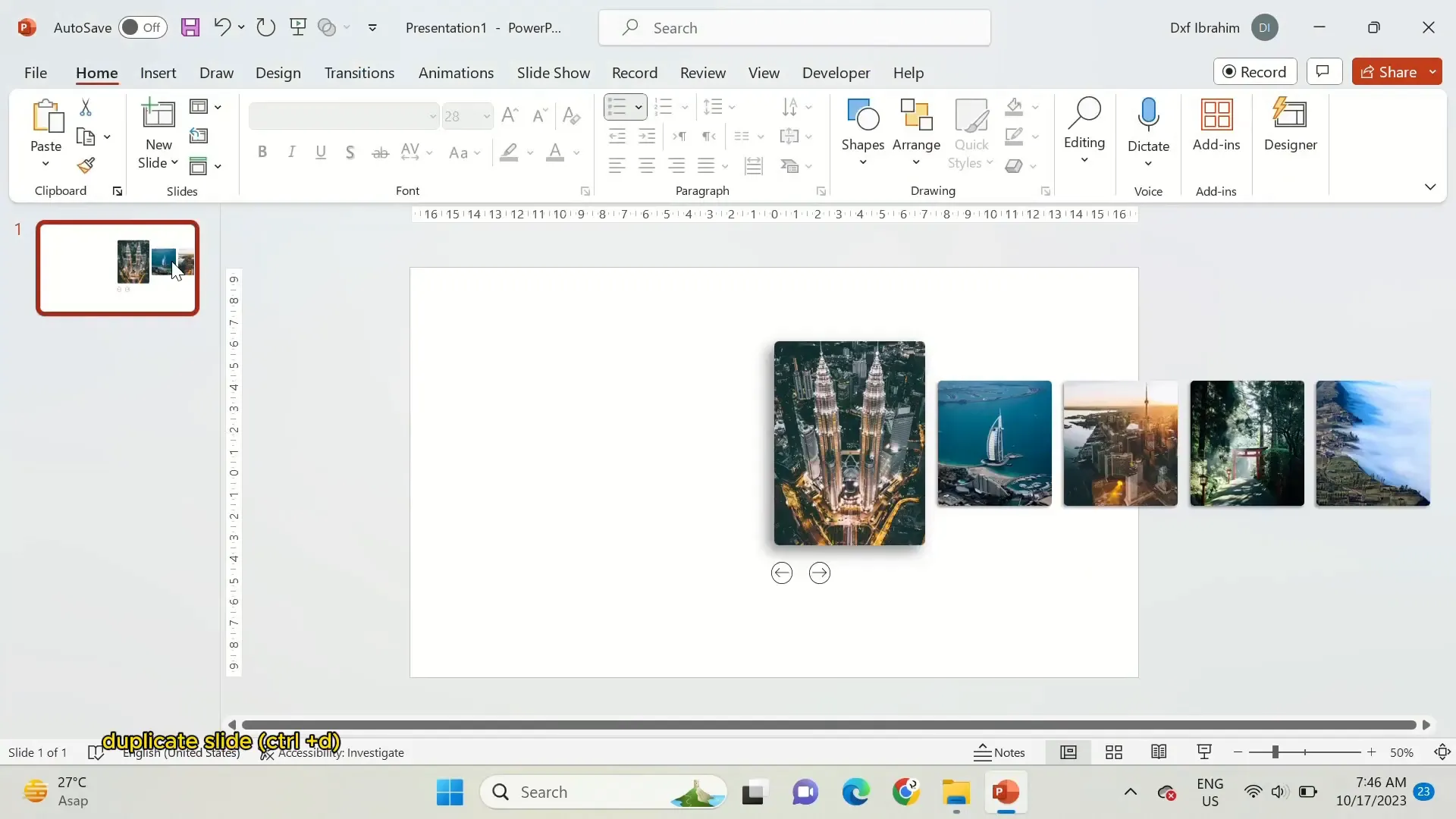
Task: Click the Copy icon in Clipboard group
Action: click(86, 136)
